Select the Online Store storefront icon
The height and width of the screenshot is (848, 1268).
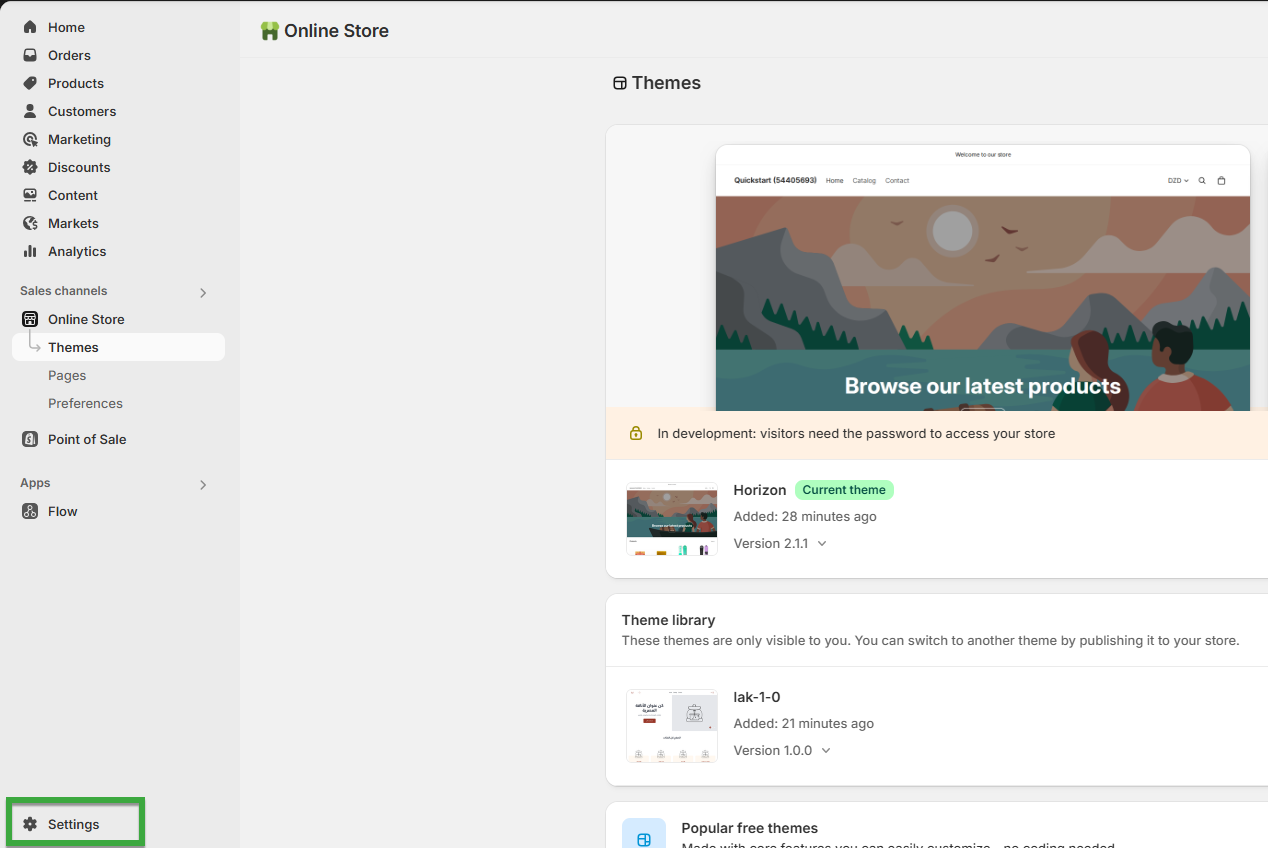pyautogui.click(x=30, y=319)
